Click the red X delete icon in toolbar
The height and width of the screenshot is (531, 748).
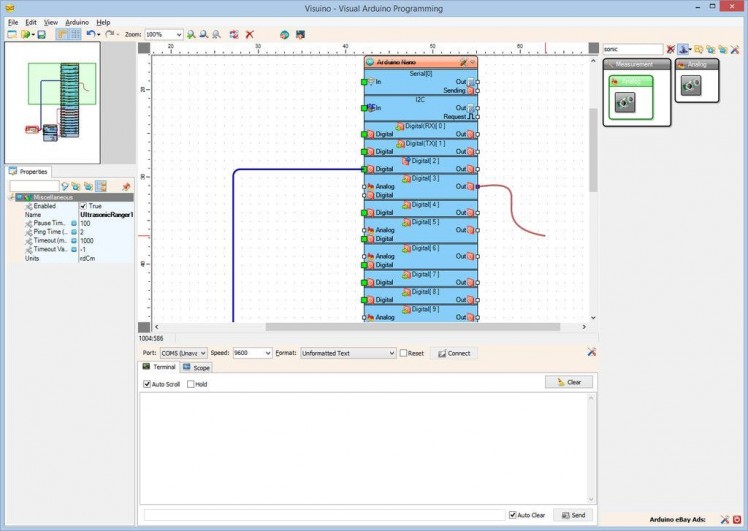(x=249, y=34)
